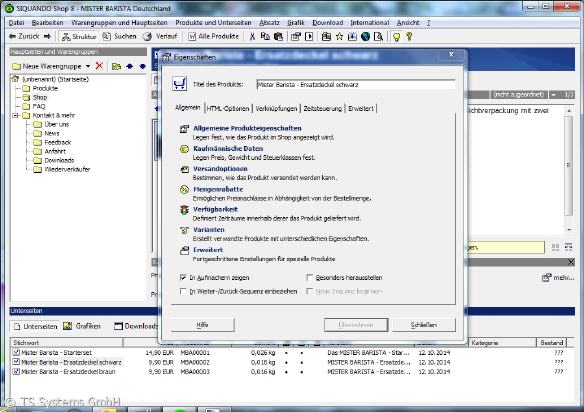Open the Datei menu
This screenshot has height=412, width=584.
coord(16,23)
